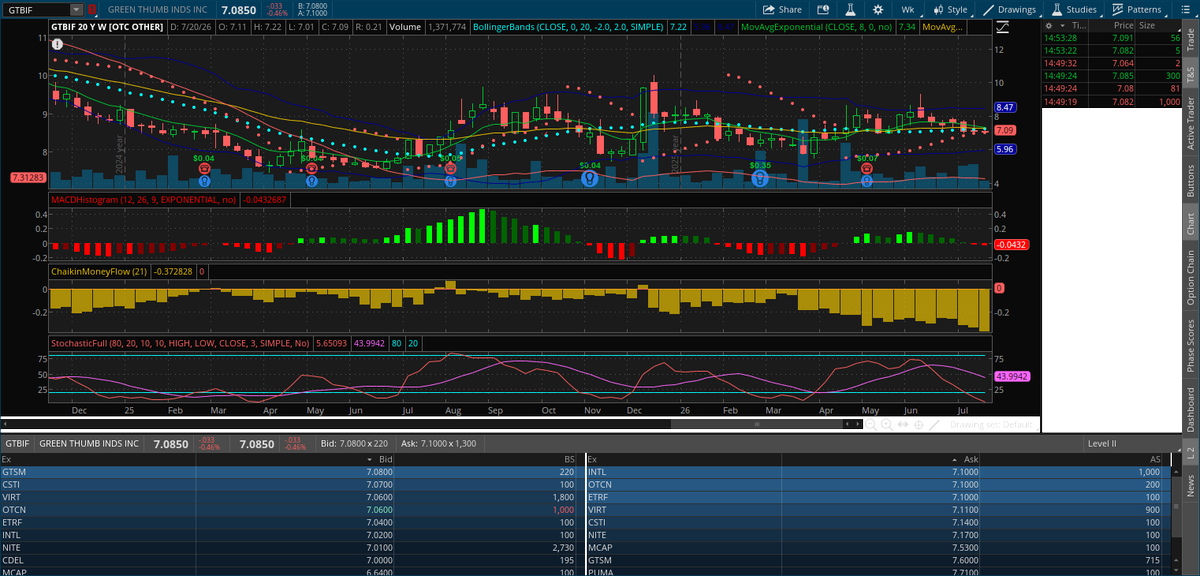This screenshot has width=1200, height=576.
Task: Click the Time & Sales gear icon
Action: 1048,26
